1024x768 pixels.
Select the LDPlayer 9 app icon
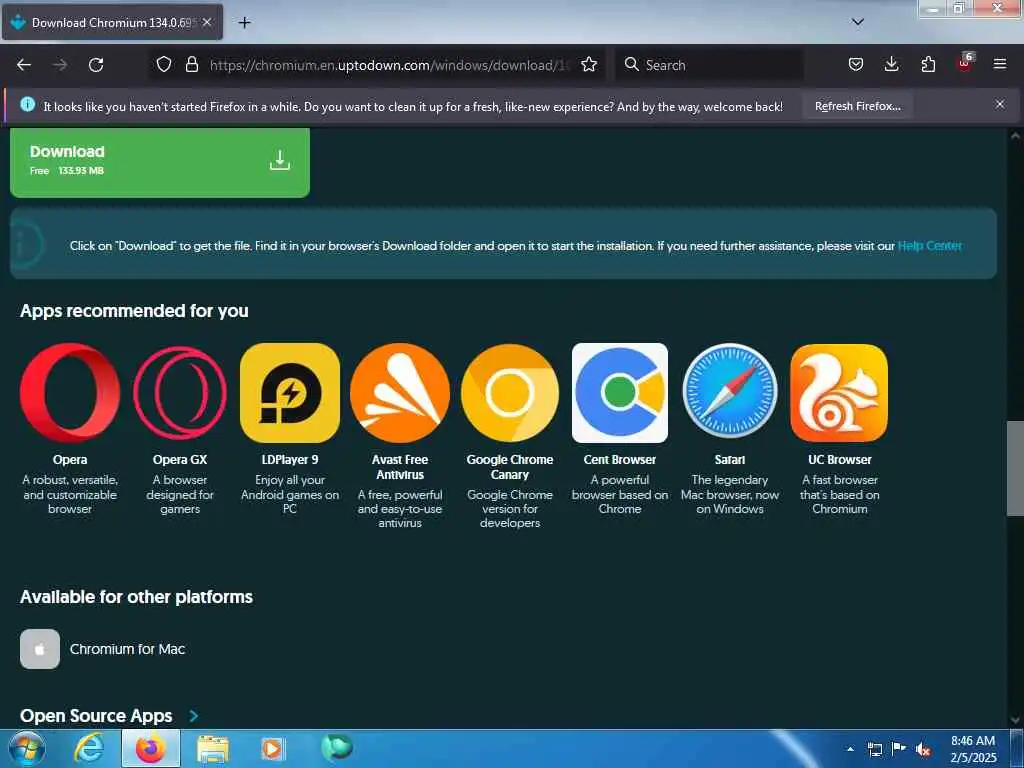[290, 393]
